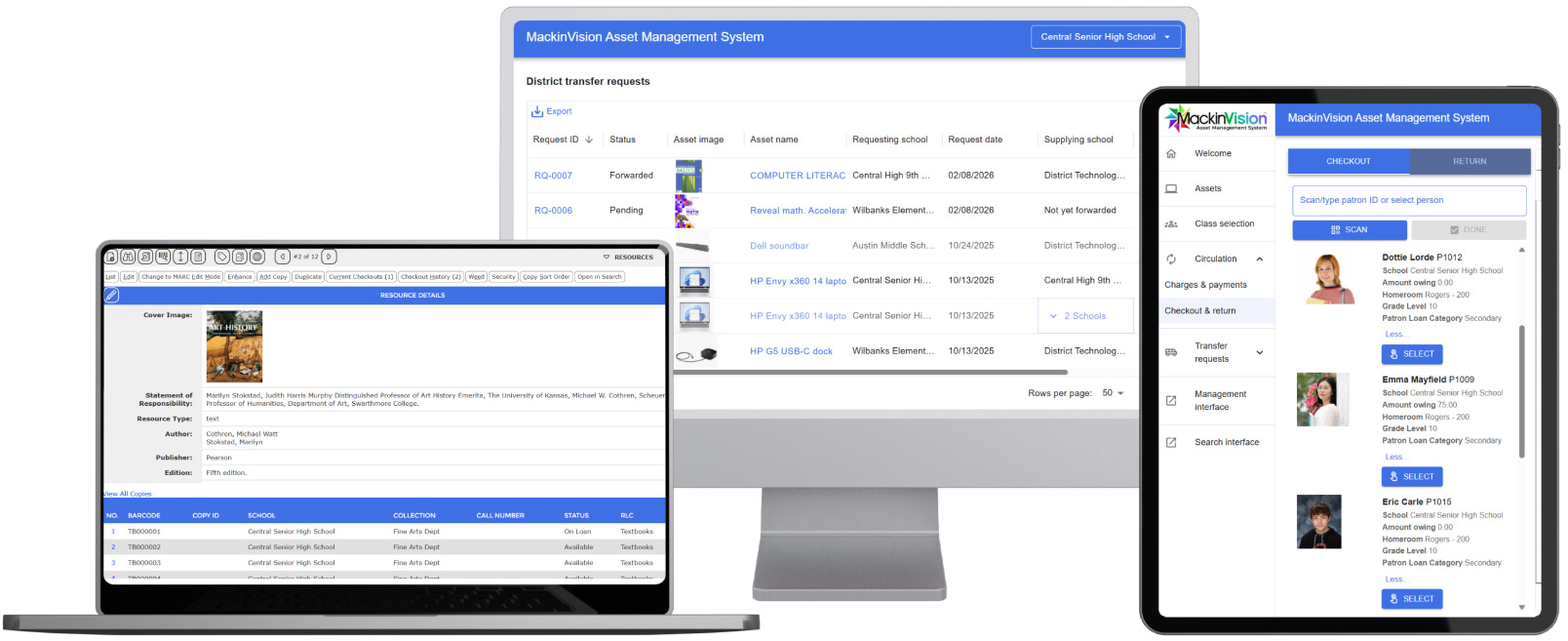This screenshot has width=1568, height=641.
Task: Open request RQ-0007 link
Action: tap(553, 176)
